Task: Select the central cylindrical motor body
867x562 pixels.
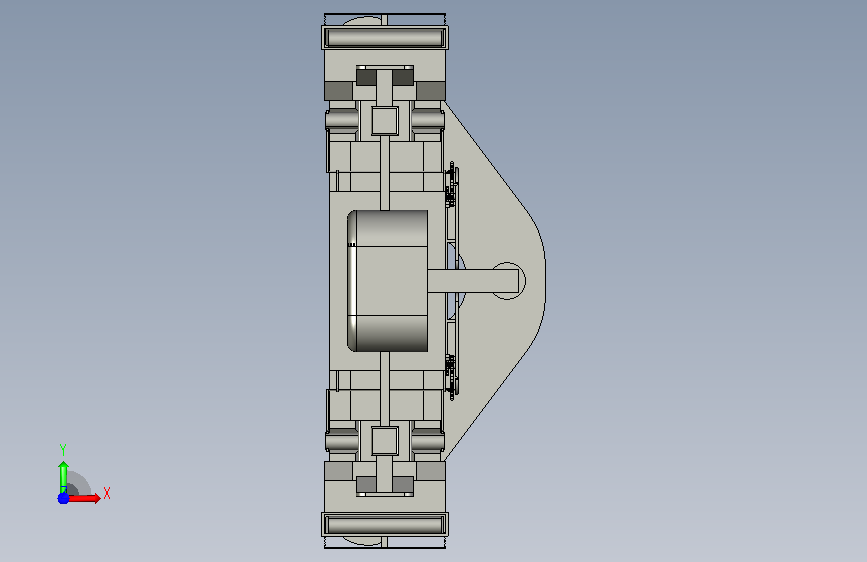Action: [x=388, y=281]
